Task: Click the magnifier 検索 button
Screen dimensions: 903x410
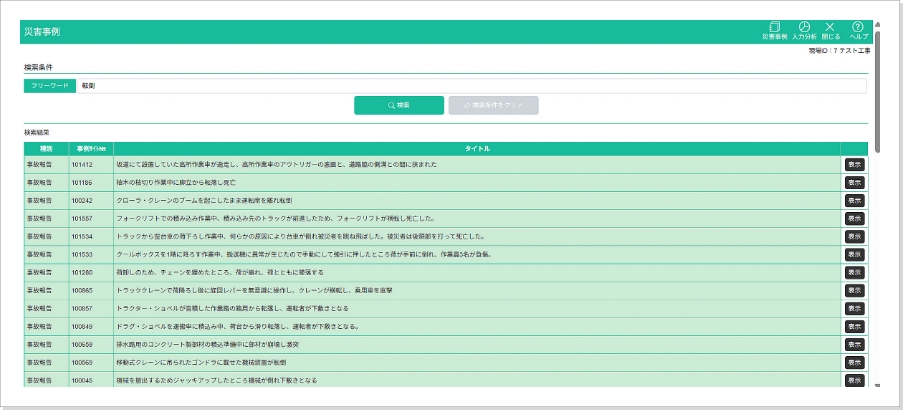Action: [x=398, y=105]
